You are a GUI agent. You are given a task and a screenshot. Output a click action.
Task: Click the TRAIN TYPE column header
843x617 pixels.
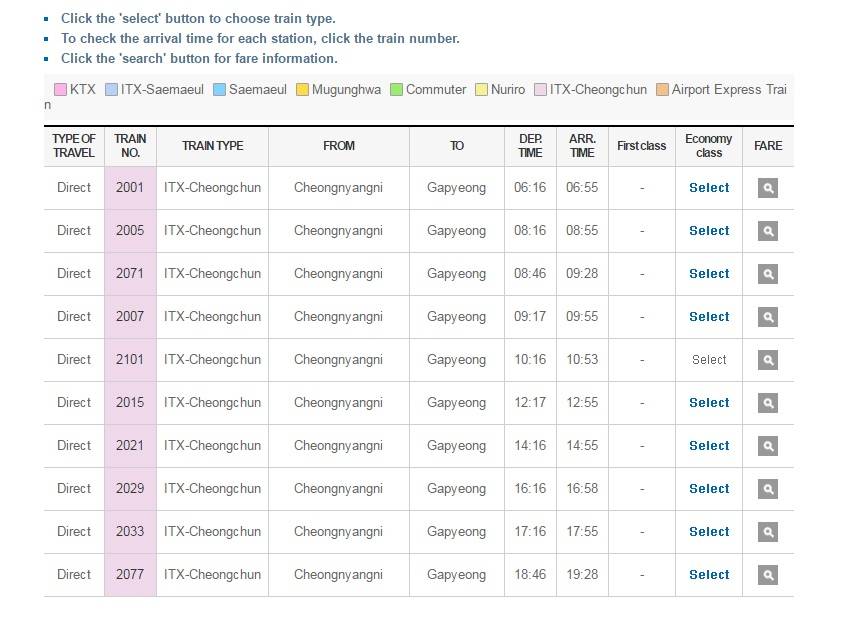[212, 146]
